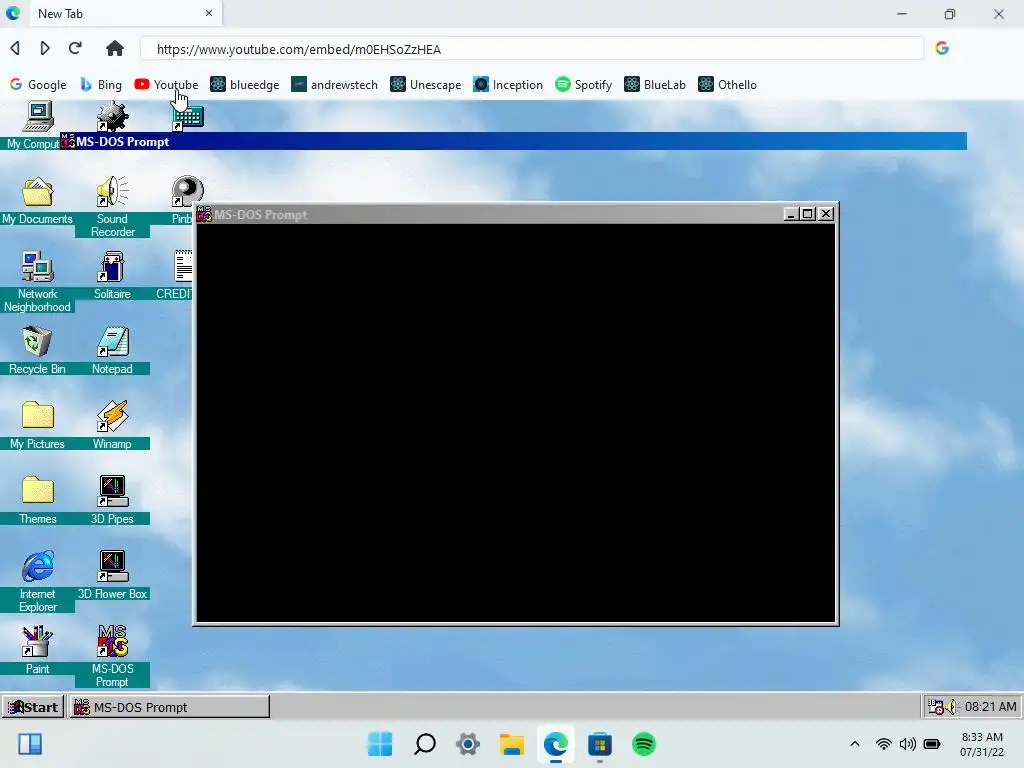Click the Edge icon in the Windows 11 taskbar
This screenshot has height=768, width=1024.
pos(556,744)
